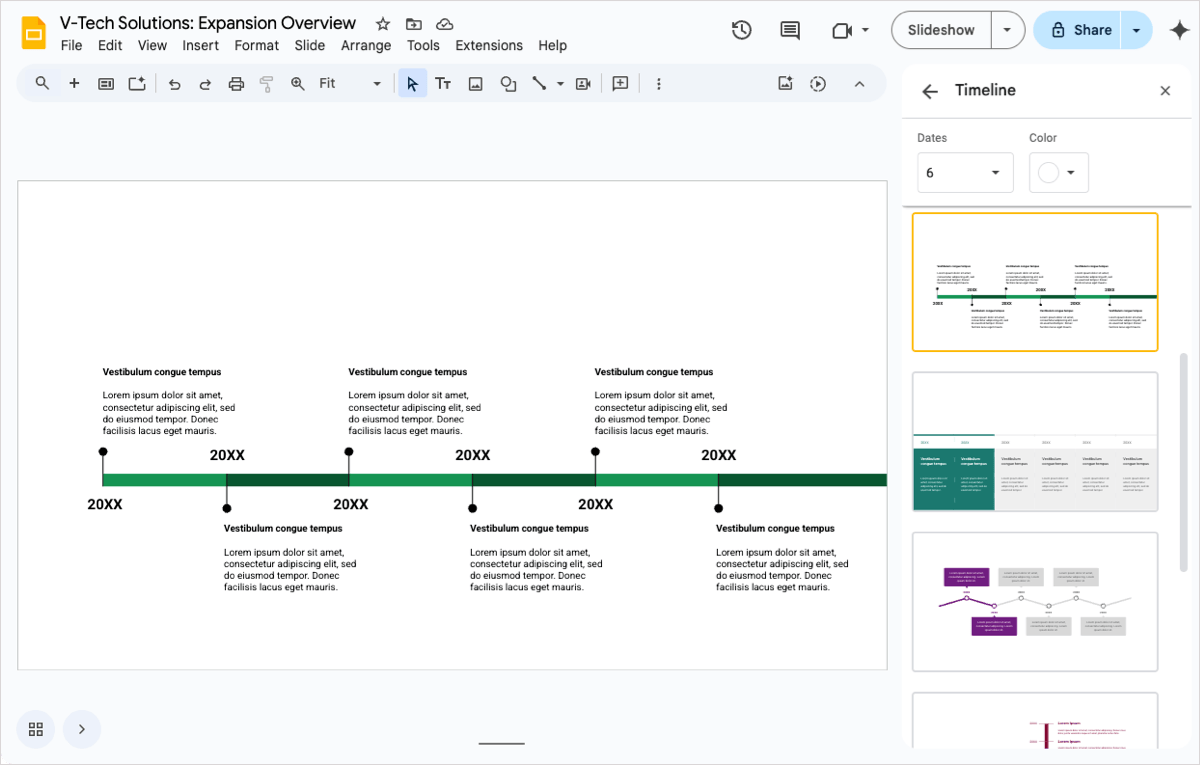Undo the last action

pos(174,84)
